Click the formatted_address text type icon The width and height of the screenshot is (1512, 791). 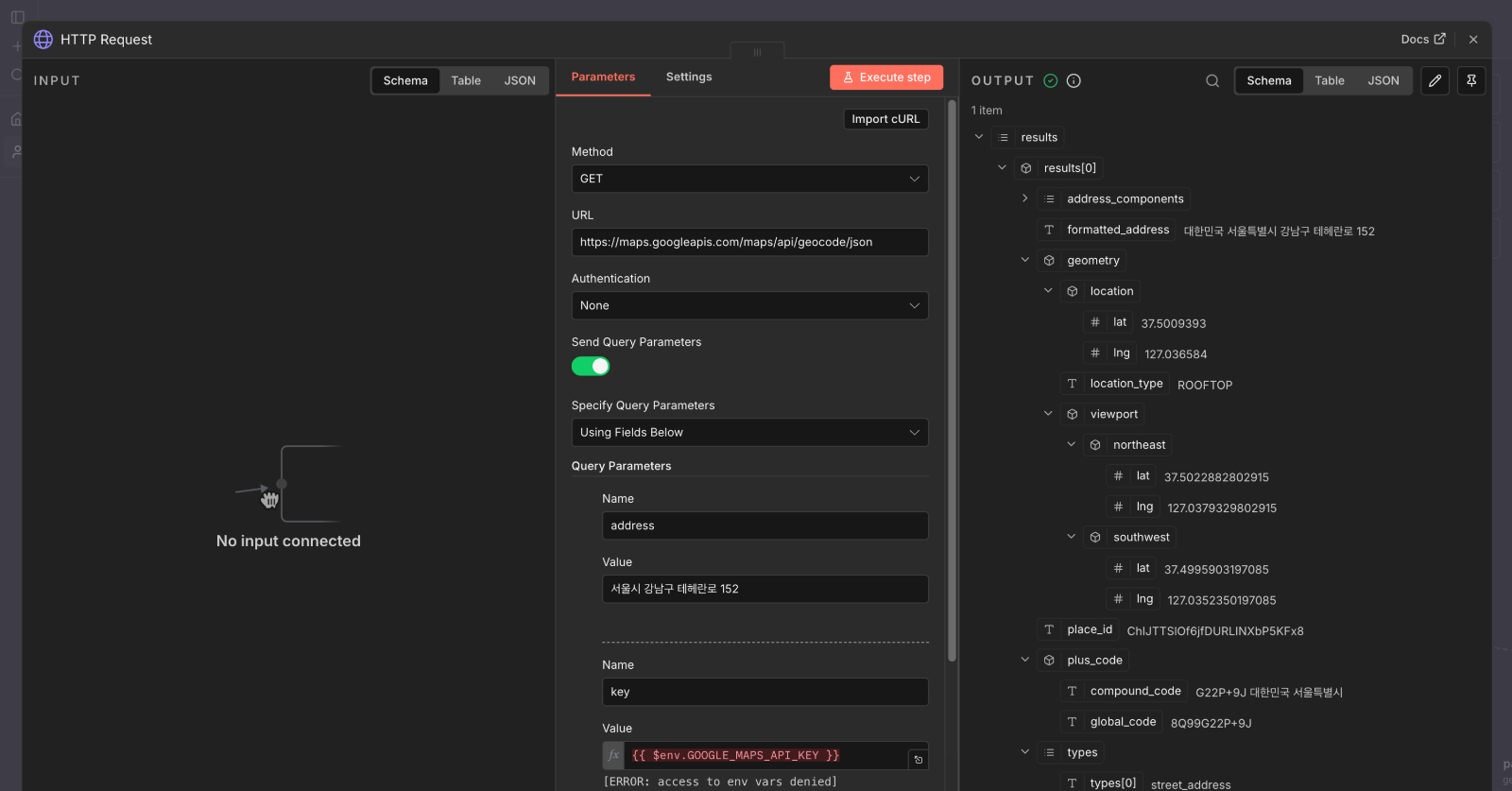coord(1049,230)
